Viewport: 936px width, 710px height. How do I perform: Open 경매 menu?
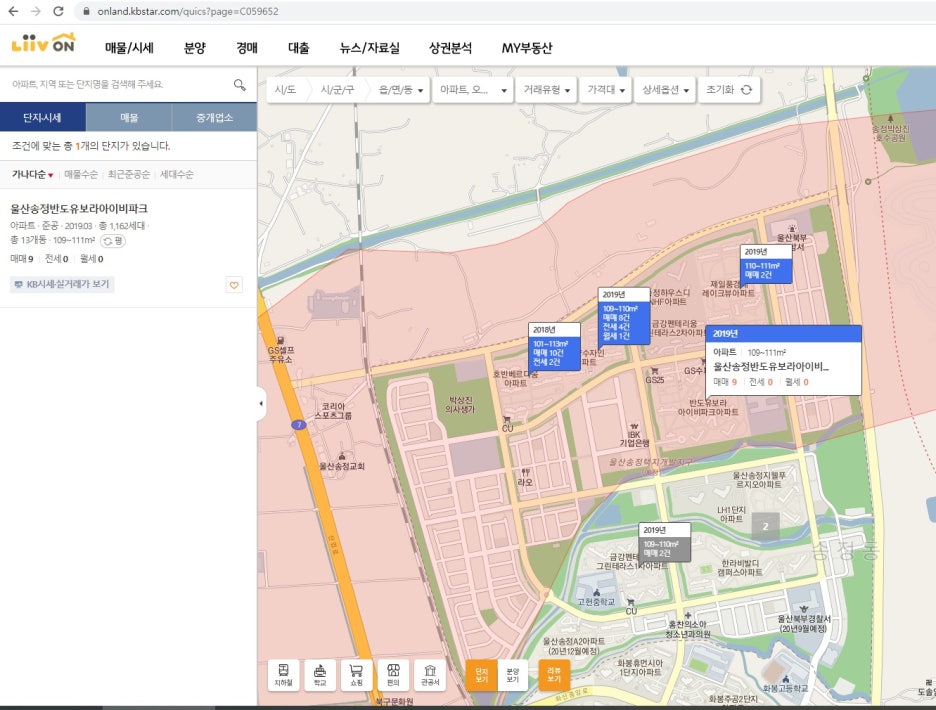[x=247, y=48]
